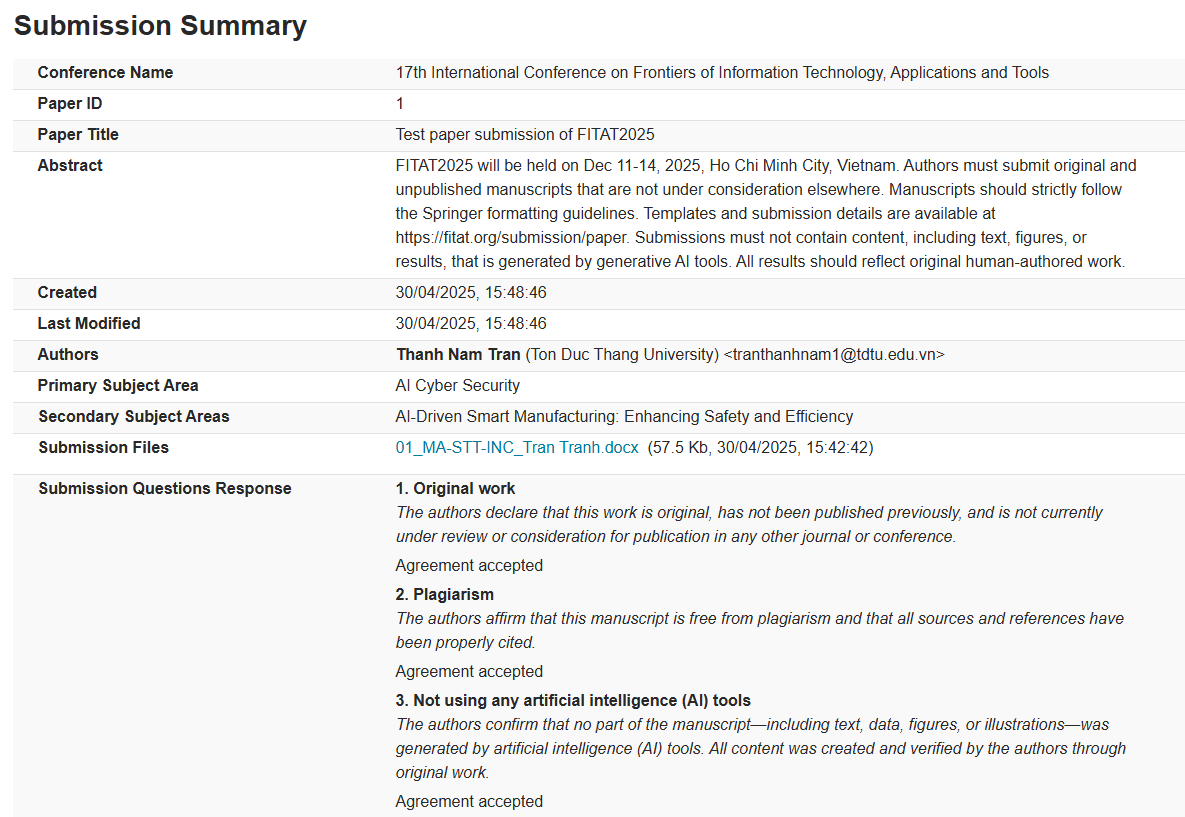Viewport: 1185px width, 817px height.
Task: Click the Authors label
Action: click(x=68, y=354)
